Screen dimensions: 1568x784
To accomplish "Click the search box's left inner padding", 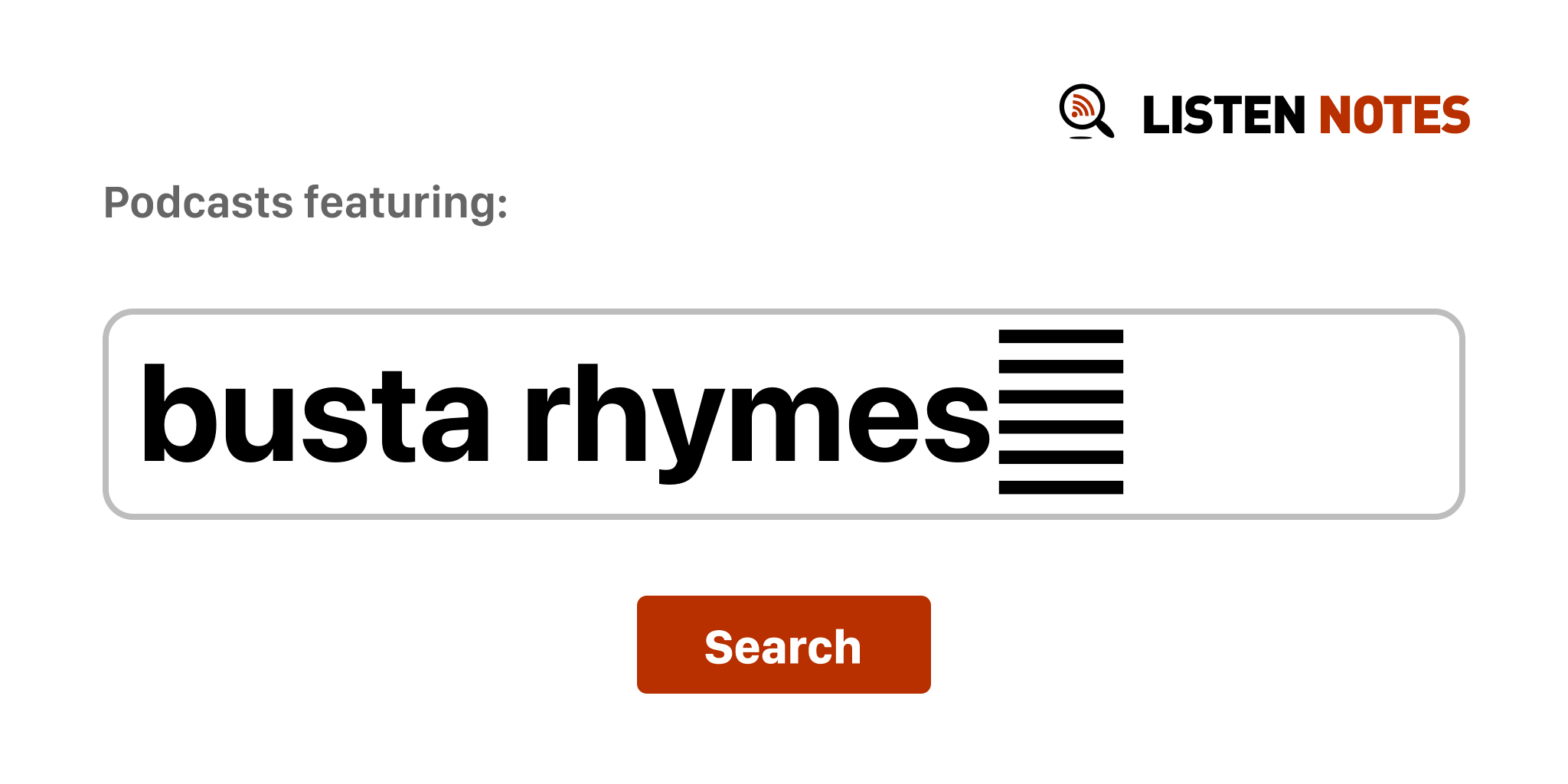I will 124,414.
